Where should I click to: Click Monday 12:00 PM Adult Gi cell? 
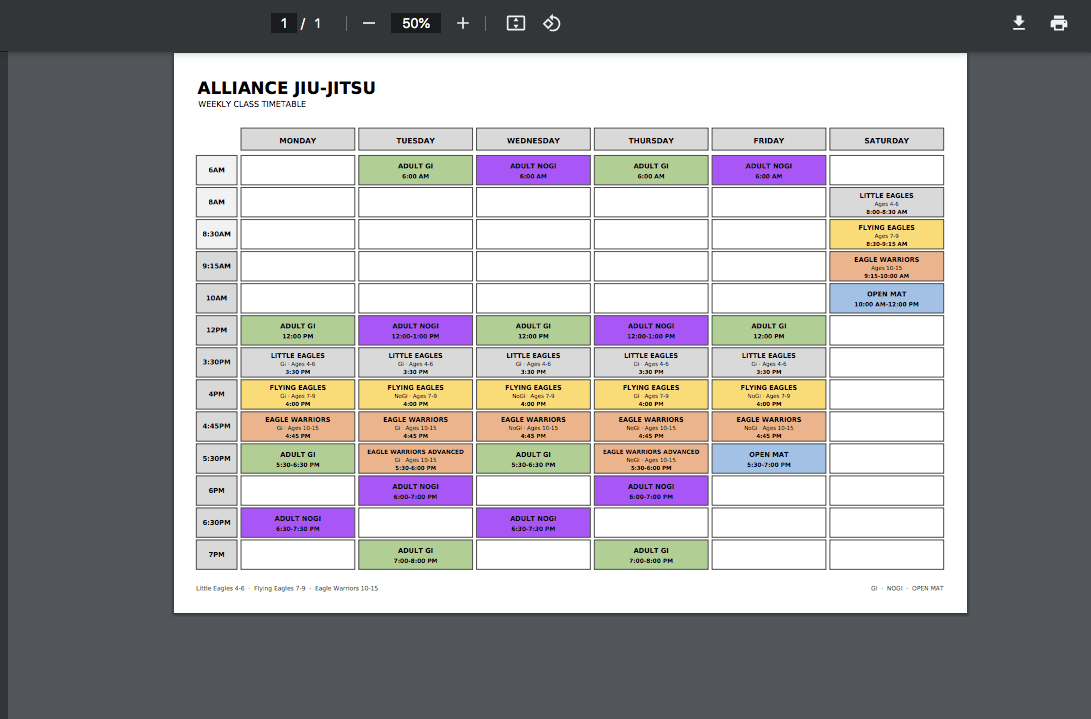coord(298,330)
